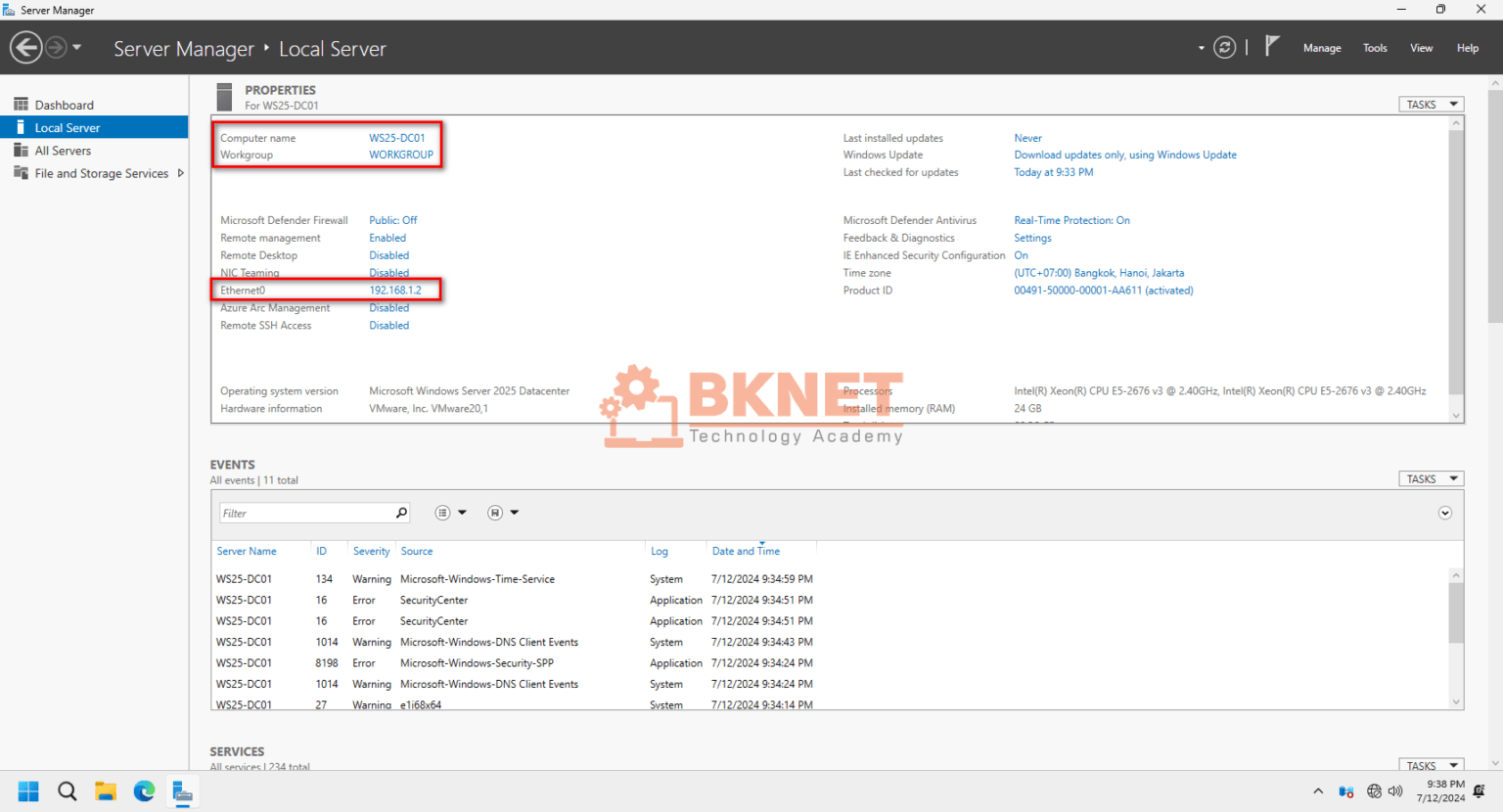The height and width of the screenshot is (812, 1503).
Task: Open the Manage menu
Action: [x=1322, y=48]
